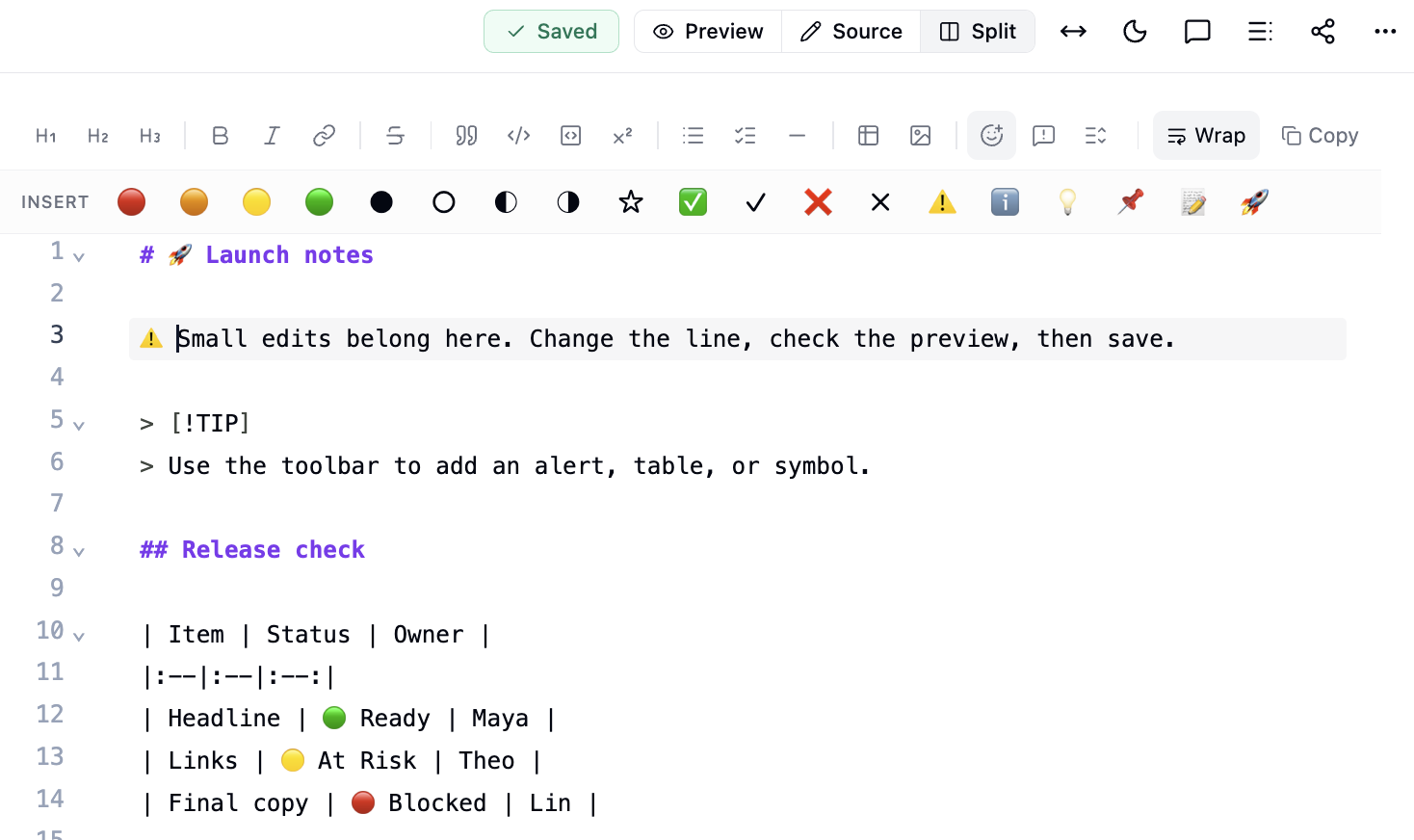
Task: Toggle bold formatting
Action: pyautogui.click(x=221, y=136)
